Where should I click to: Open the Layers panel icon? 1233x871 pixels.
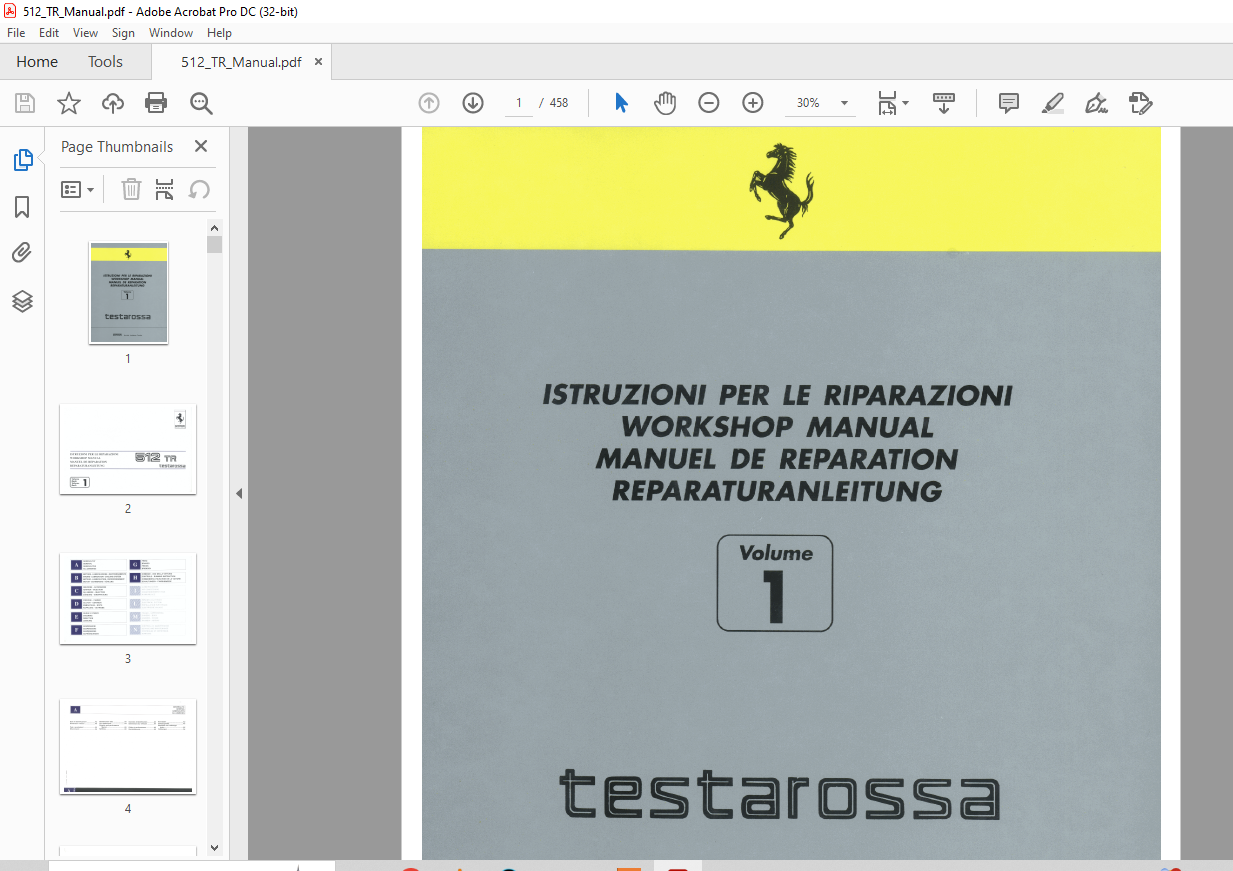(22, 301)
